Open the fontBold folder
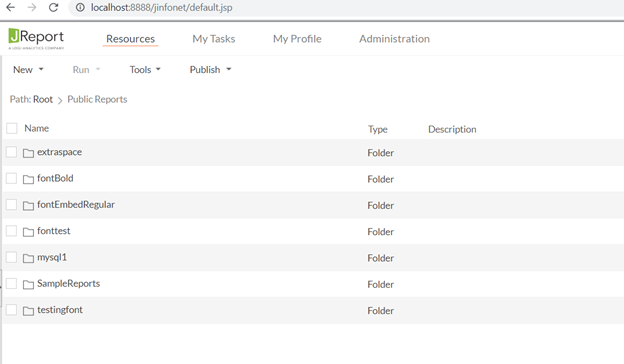This screenshot has height=364, width=624. point(55,178)
